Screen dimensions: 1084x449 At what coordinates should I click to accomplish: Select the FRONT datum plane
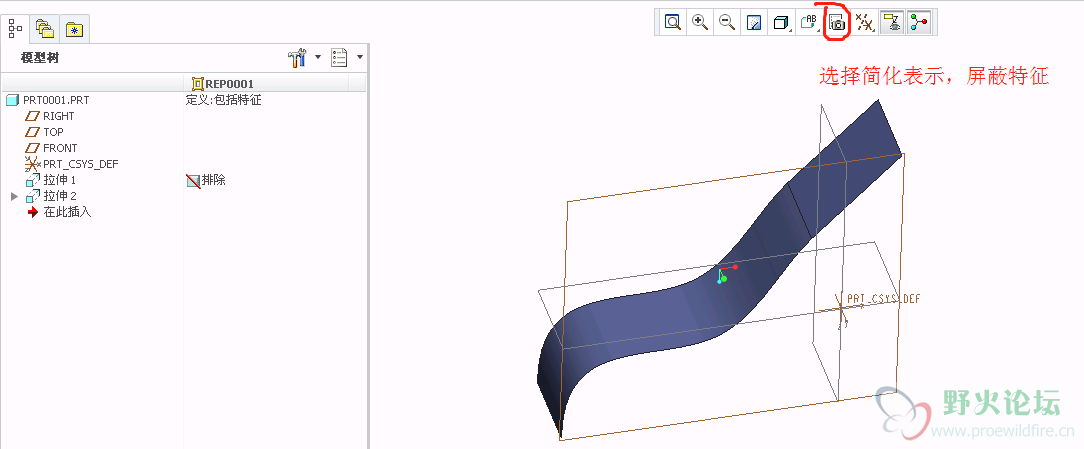[x=60, y=148]
